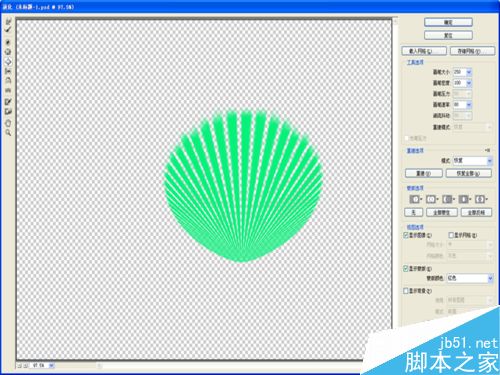The height and width of the screenshot is (375, 500).
Task: Click the Restore All (恢复全部) button
Action: tap(468, 173)
